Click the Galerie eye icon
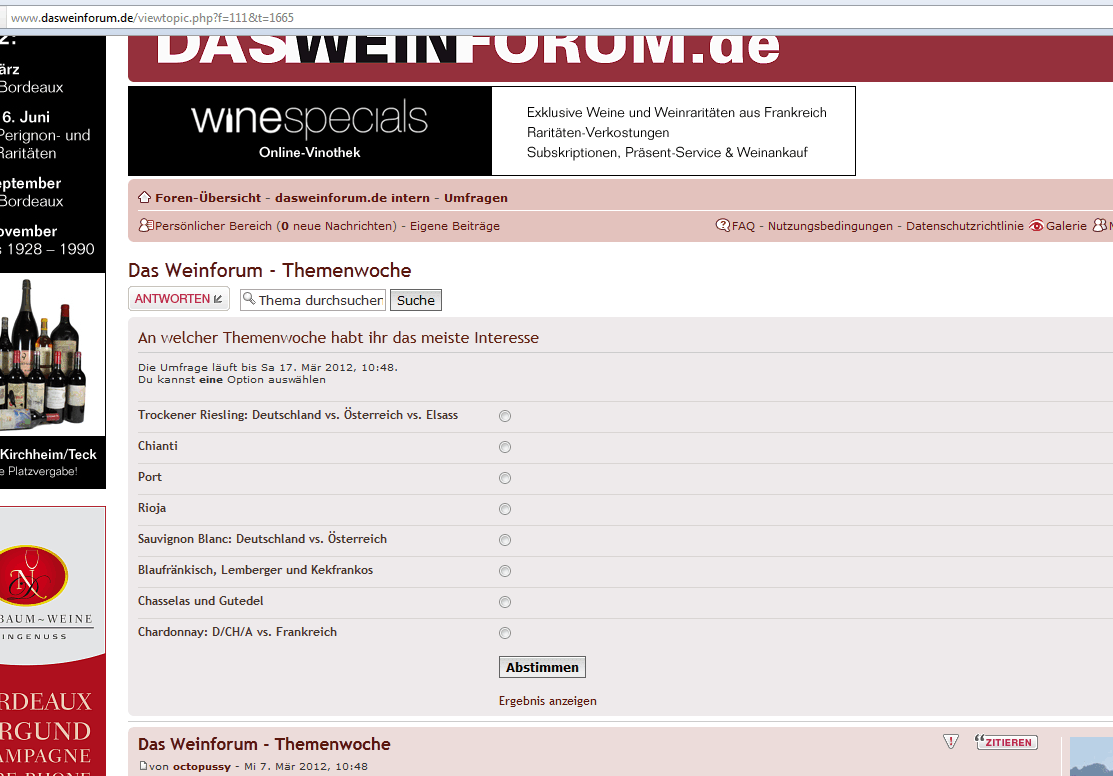The image size is (1113, 776). coord(1036,226)
